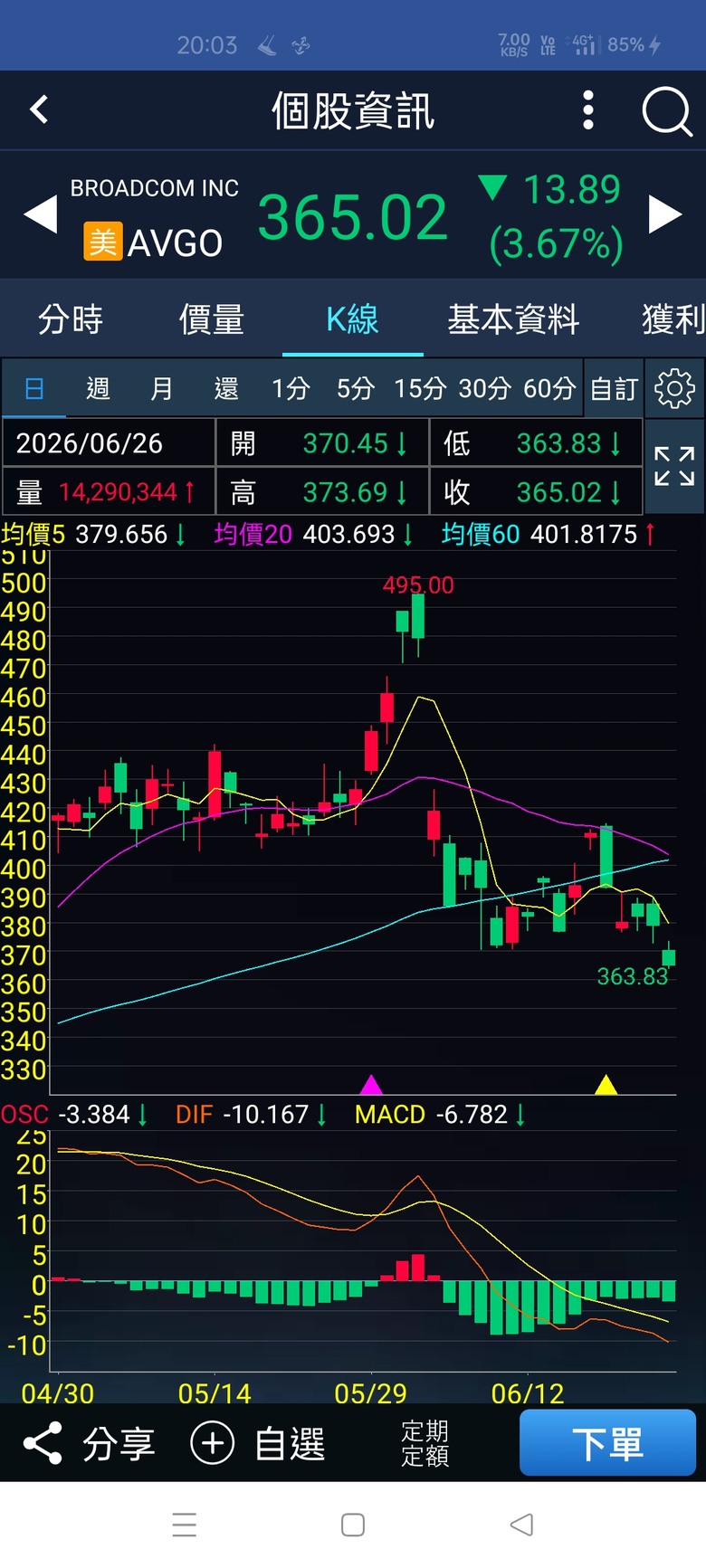Viewport: 706px width, 1568px height.
Task: Select daily 日 period
Action: tap(34, 389)
